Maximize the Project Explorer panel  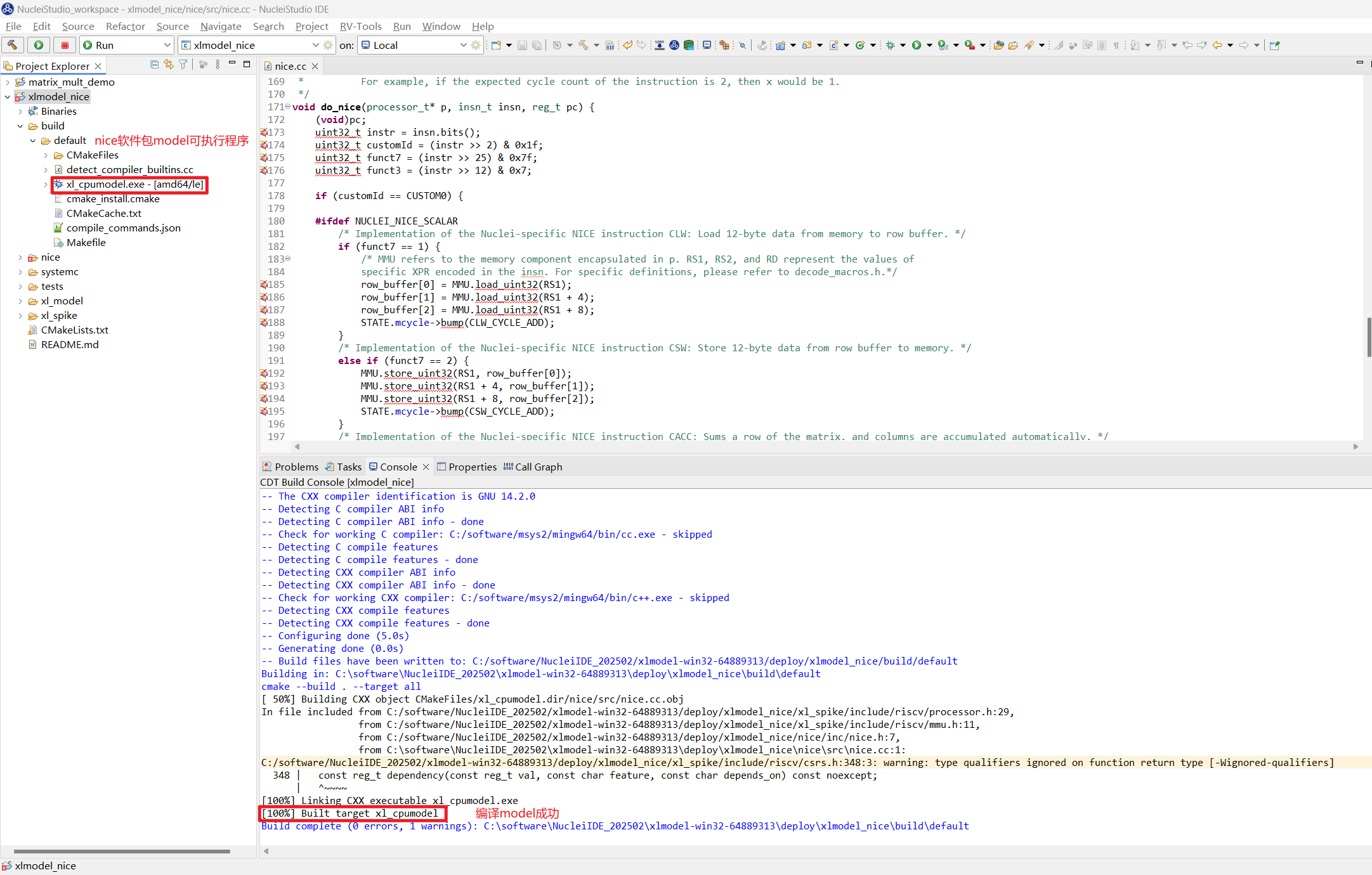(x=247, y=64)
